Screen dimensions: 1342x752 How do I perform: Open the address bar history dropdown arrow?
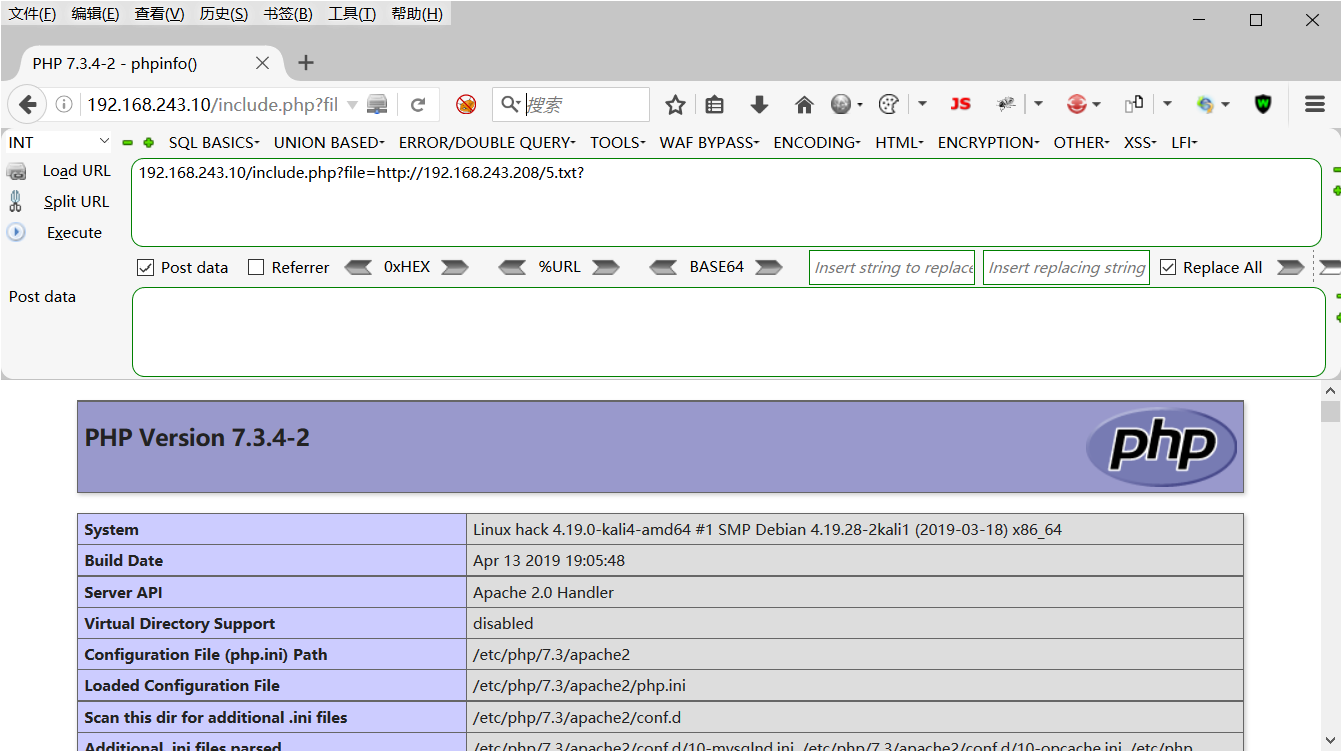point(352,104)
